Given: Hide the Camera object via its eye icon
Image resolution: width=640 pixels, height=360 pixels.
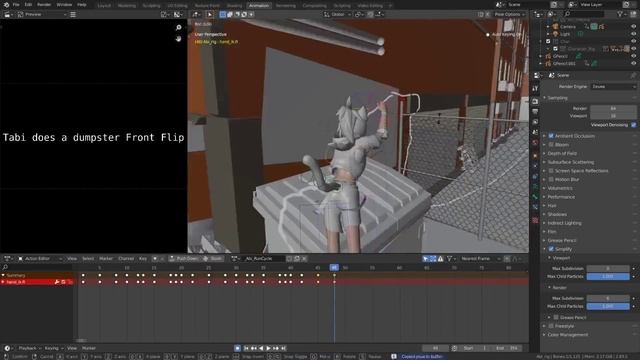Looking at the screenshot, I should click(633, 27).
